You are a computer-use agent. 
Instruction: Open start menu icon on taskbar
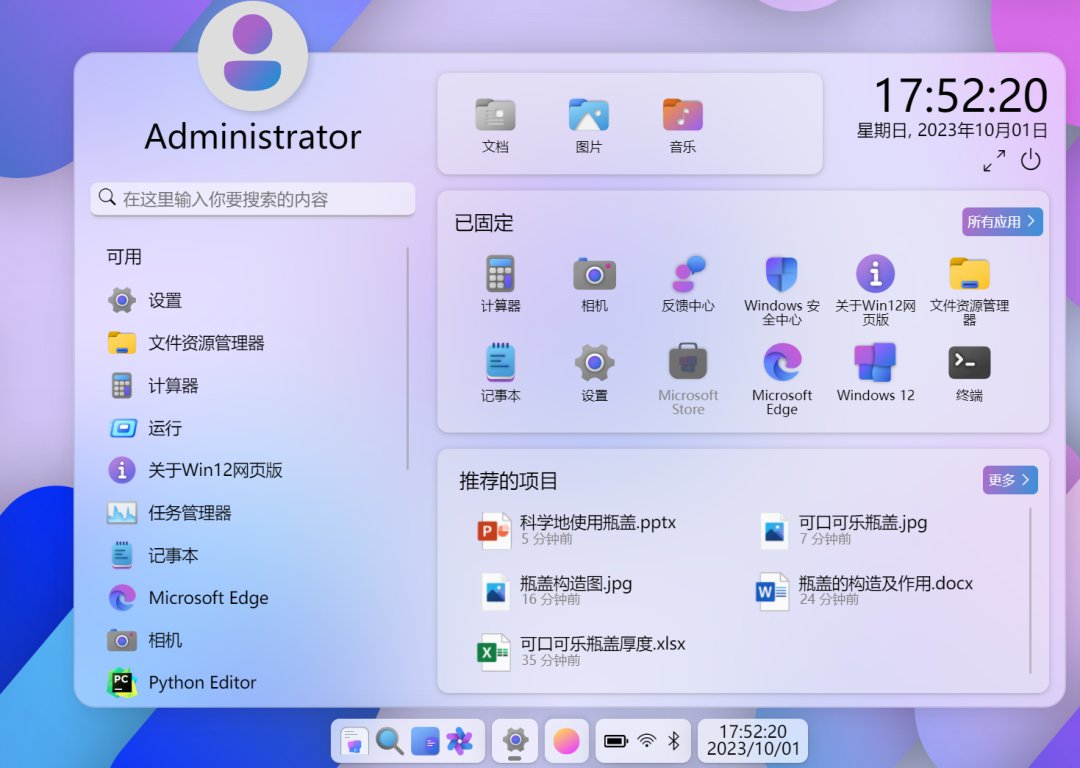coord(354,742)
